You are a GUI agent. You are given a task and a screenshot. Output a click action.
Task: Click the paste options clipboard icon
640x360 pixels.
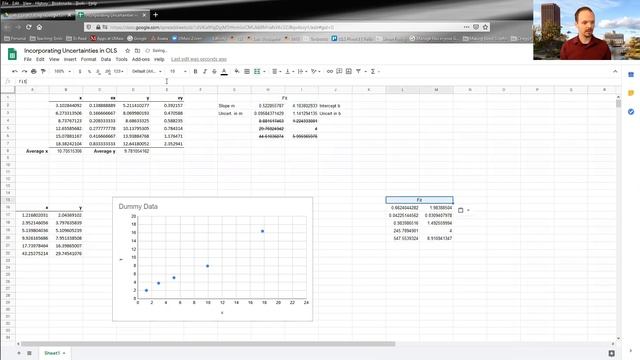tap(460, 210)
